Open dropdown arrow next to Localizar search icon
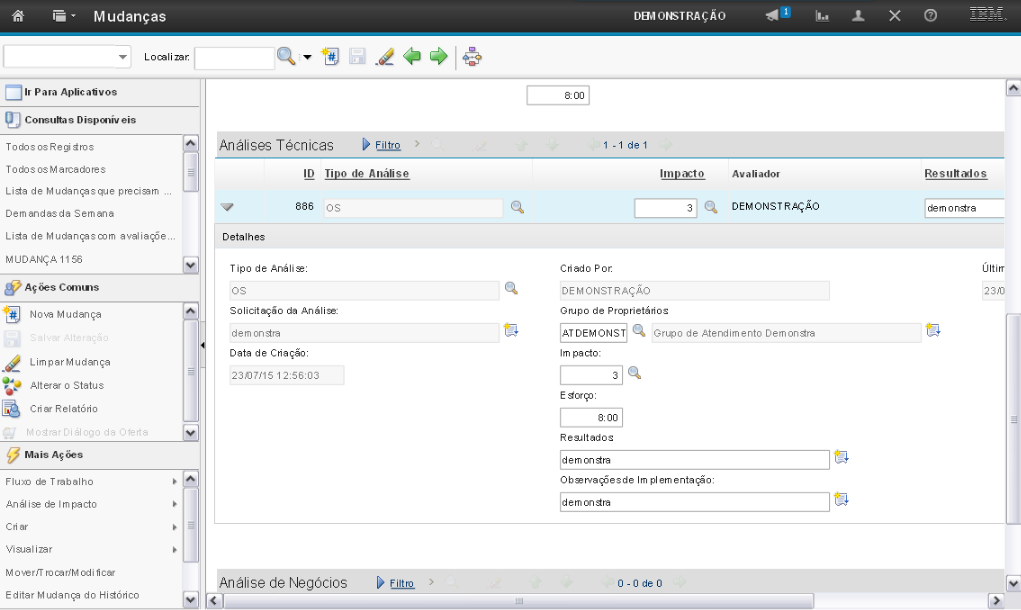Screen dimensions: 1021x610 point(308,57)
